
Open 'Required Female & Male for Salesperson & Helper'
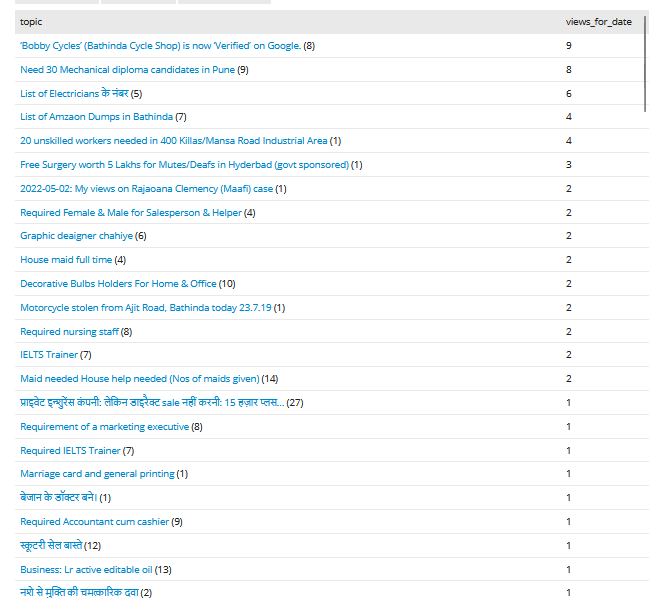(x=131, y=213)
